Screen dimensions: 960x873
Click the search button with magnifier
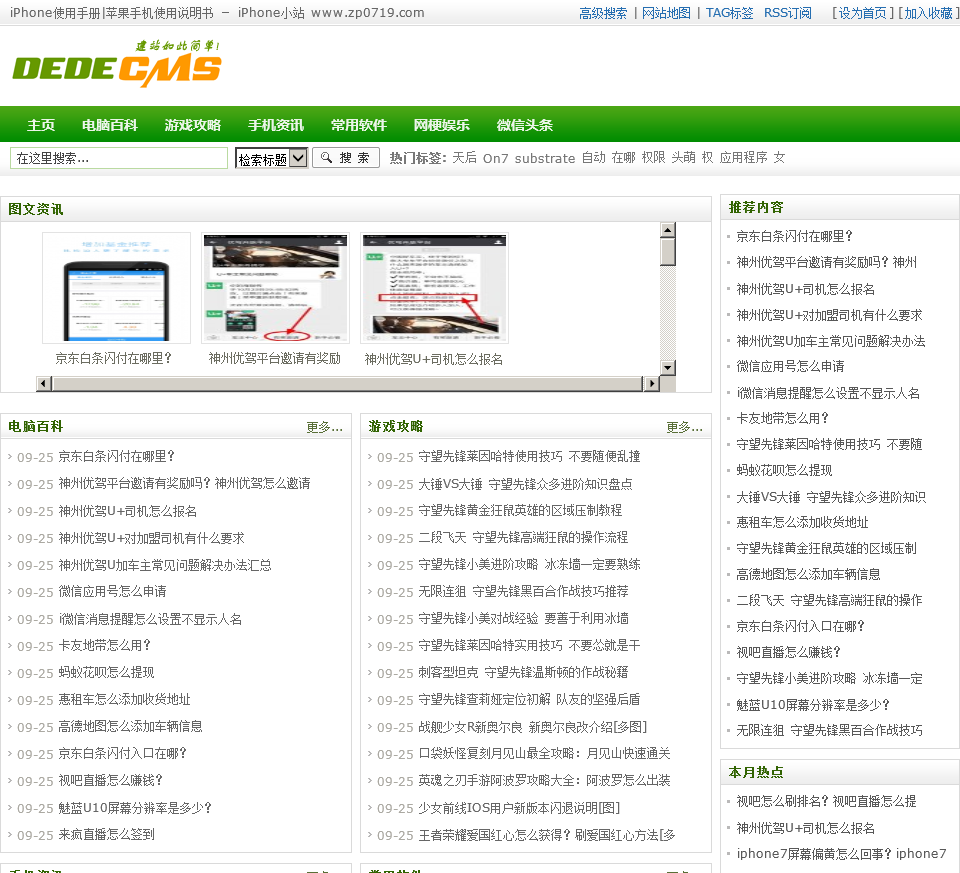[x=346, y=158]
